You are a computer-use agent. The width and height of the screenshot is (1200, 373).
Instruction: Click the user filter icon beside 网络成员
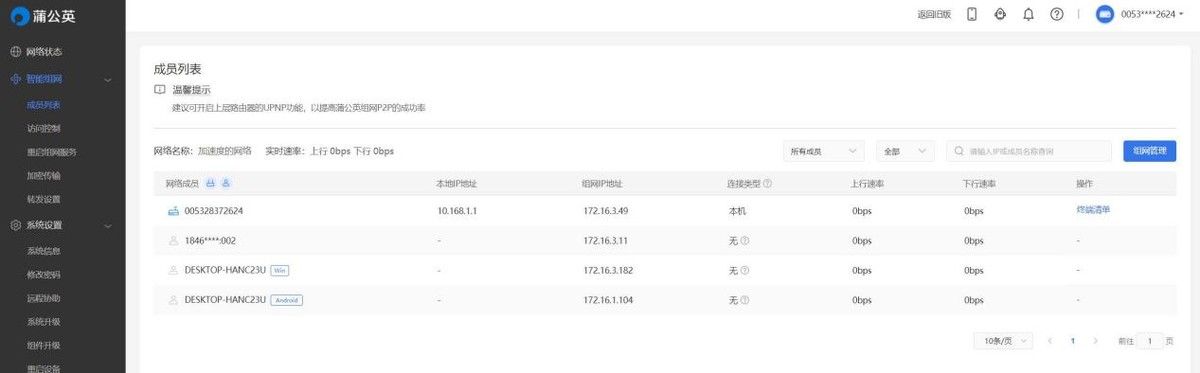(x=226, y=184)
